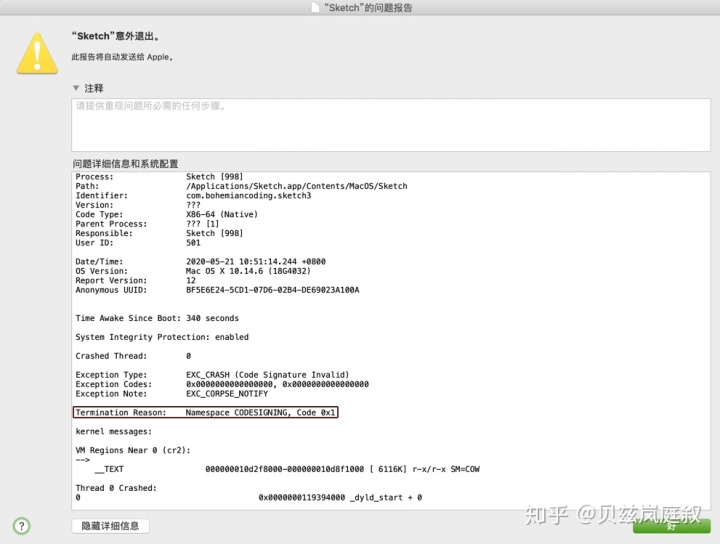The width and height of the screenshot is (720, 544).
Task: Click the yellow warning triangle icon
Action: 37,53
